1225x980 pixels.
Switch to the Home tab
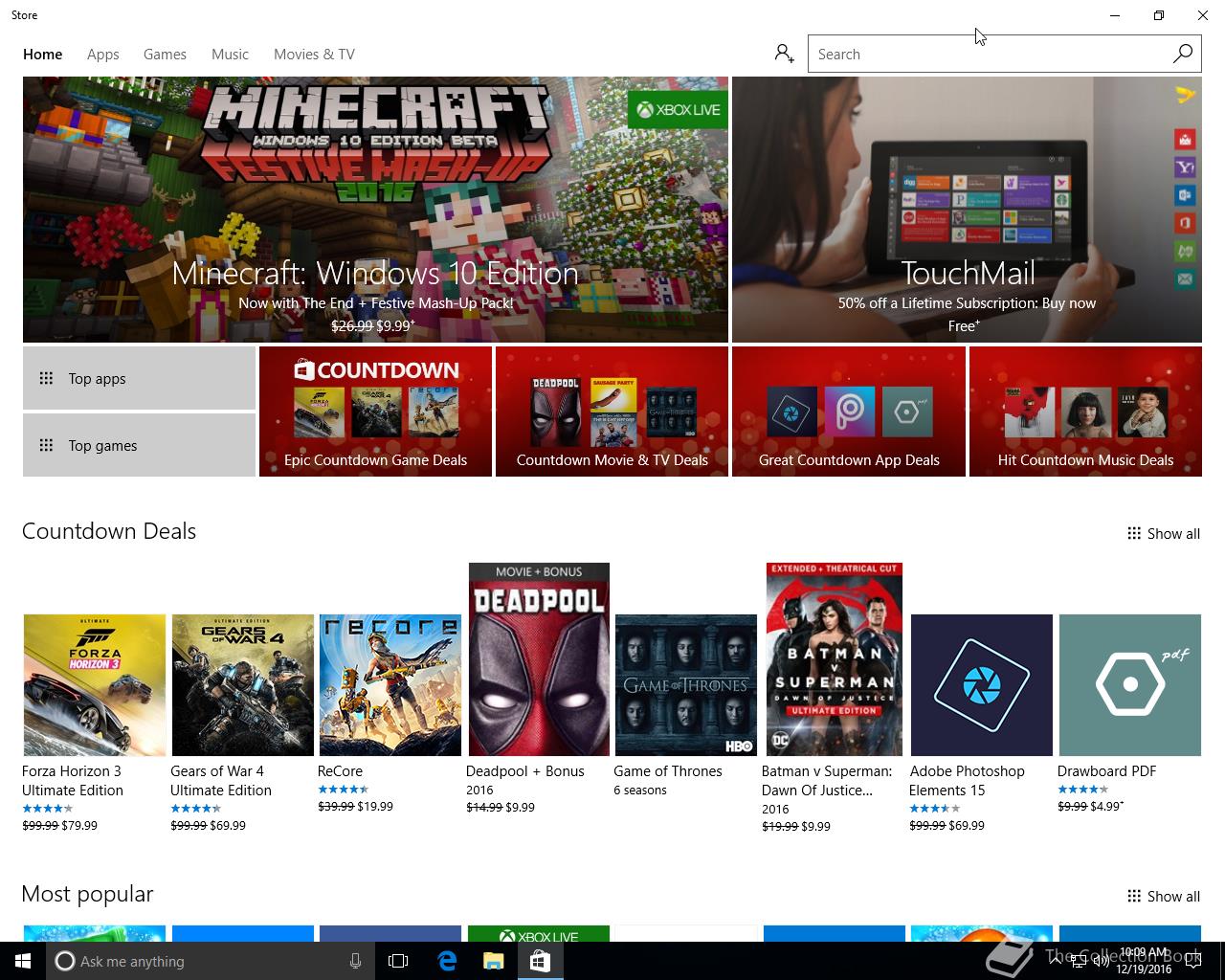[43, 55]
